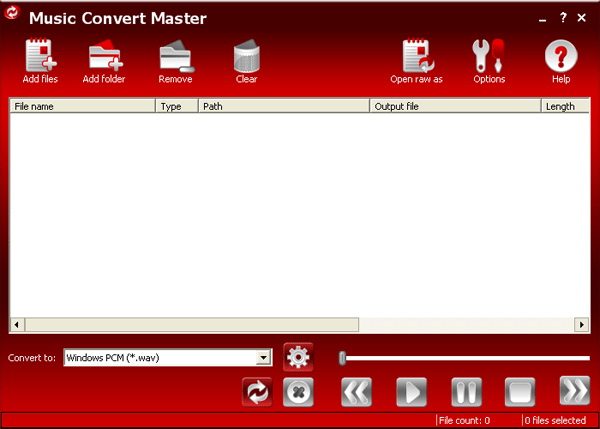The image size is (600, 429).
Task: Sort by Type column header
Action: 177,106
